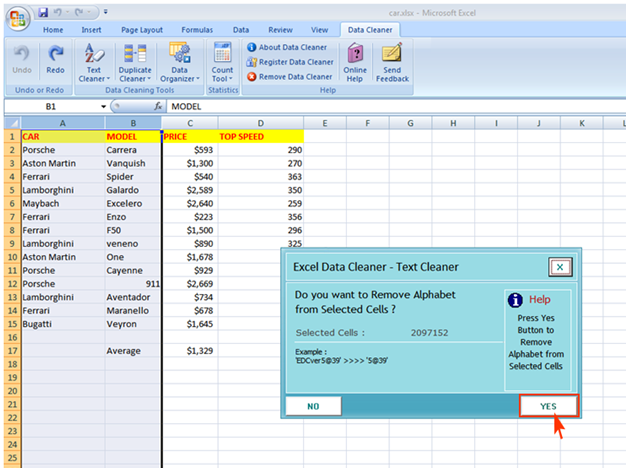Screen dimensions: 628x470
Task: Close the Text Cleaner dialog with X
Action: coord(560,267)
